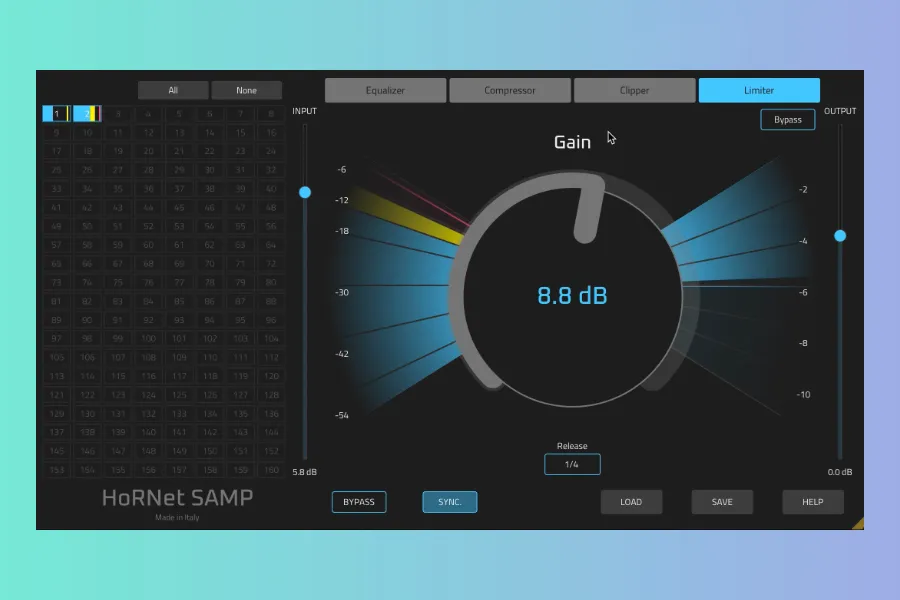Viewport: 900px width, 600px height.
Task: Open the HELP button
Action: point(813,502)
